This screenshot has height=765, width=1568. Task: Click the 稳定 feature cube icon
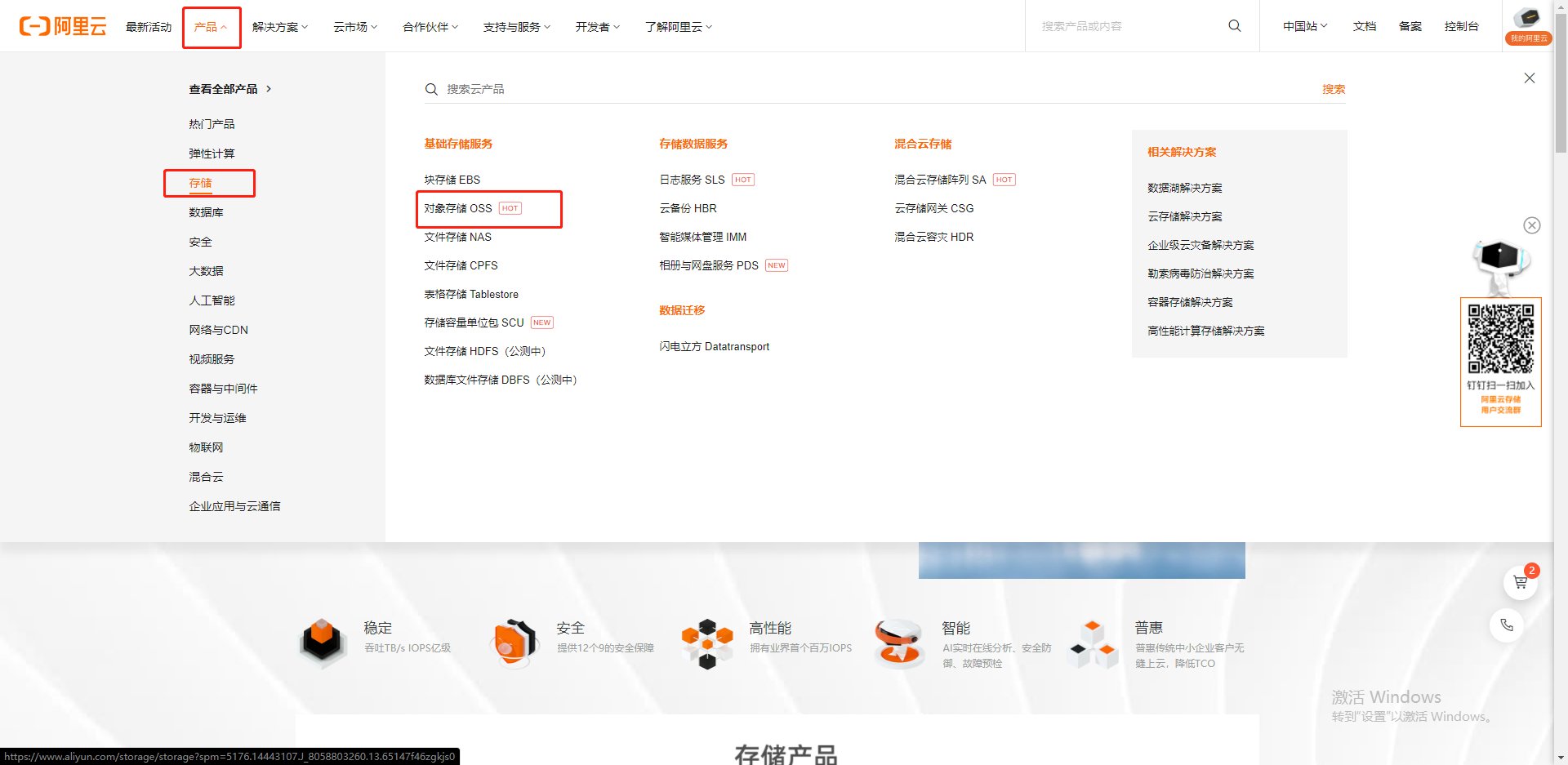pos(323,643)
